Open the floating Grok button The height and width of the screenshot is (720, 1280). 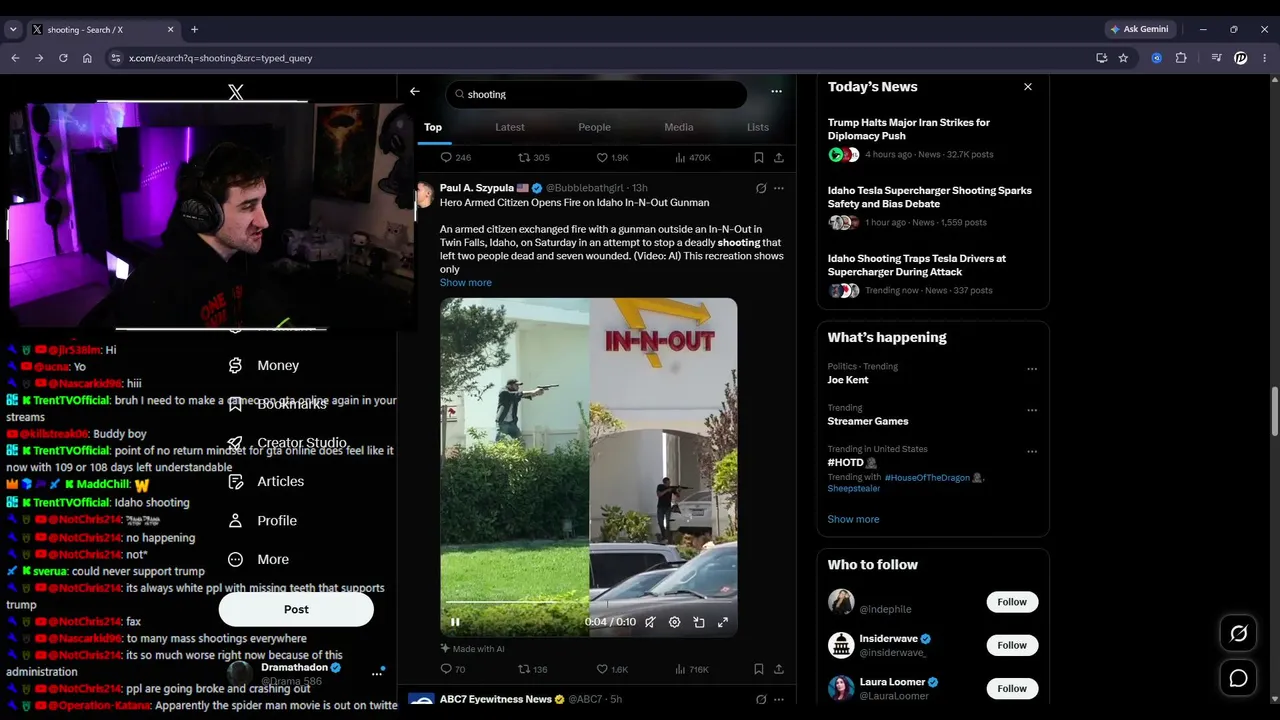tap(1238, 634)
